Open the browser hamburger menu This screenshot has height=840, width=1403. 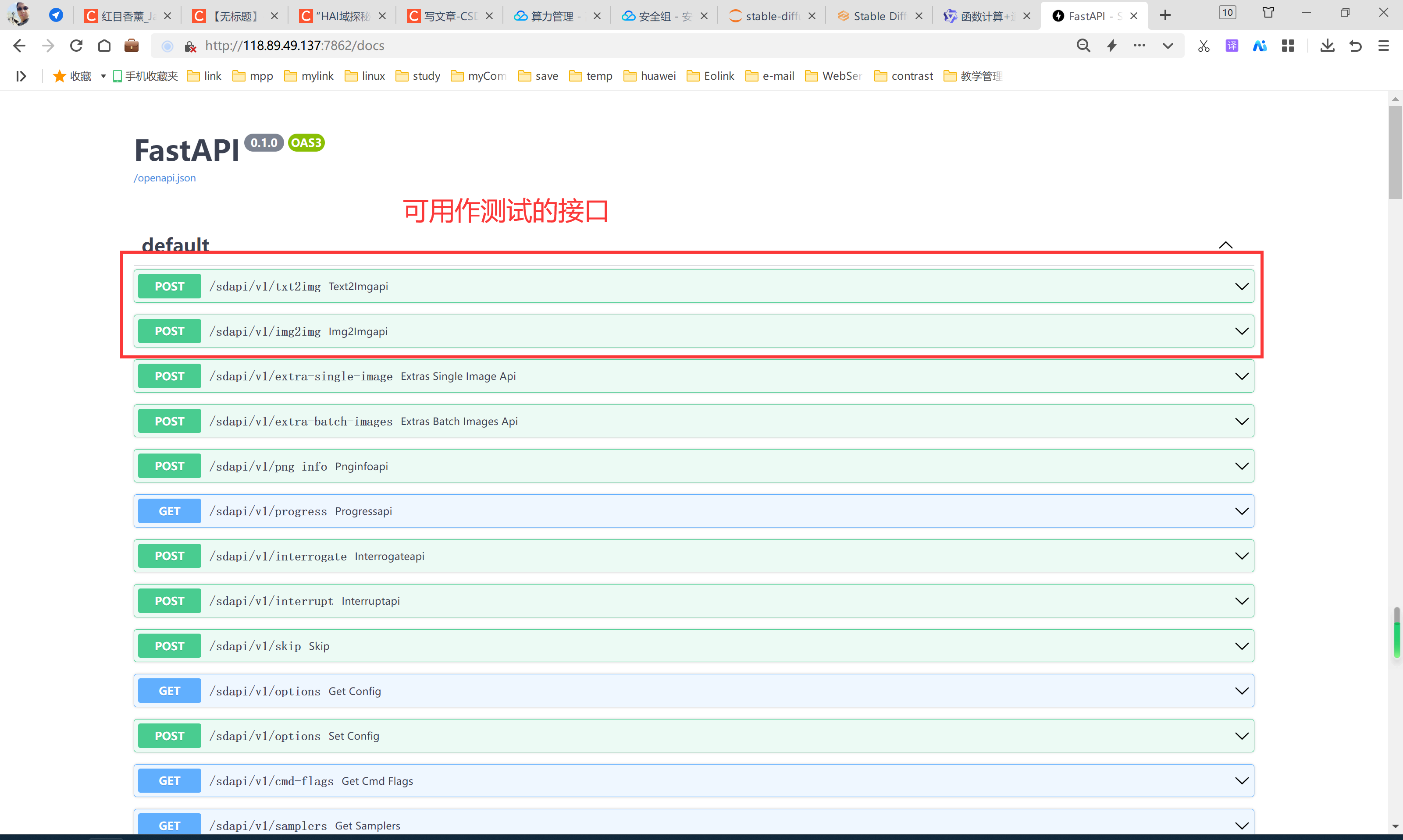[x=1383, y=46]
